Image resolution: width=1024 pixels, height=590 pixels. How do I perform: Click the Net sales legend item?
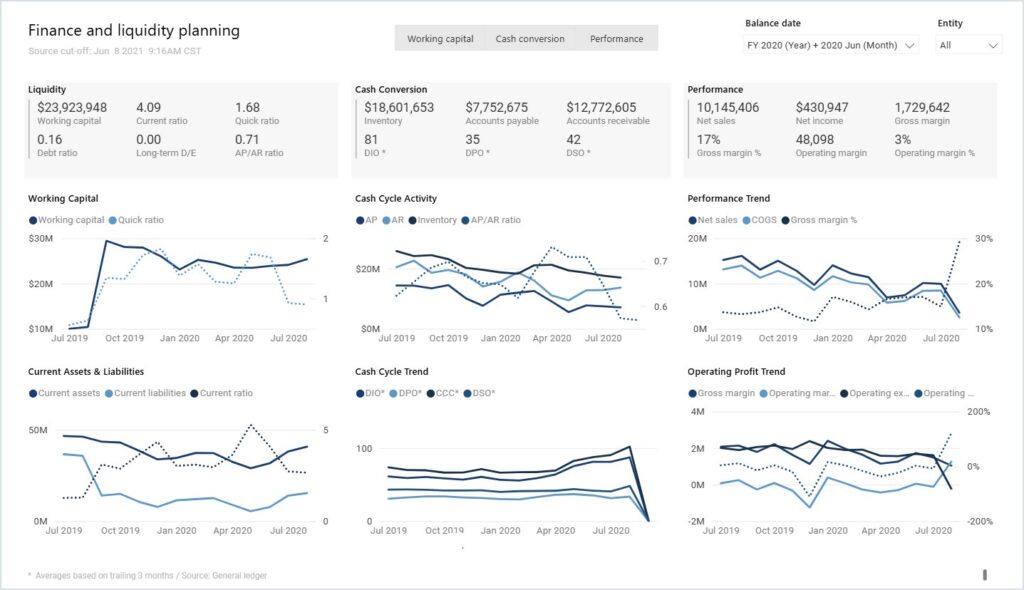click(712, 220)
